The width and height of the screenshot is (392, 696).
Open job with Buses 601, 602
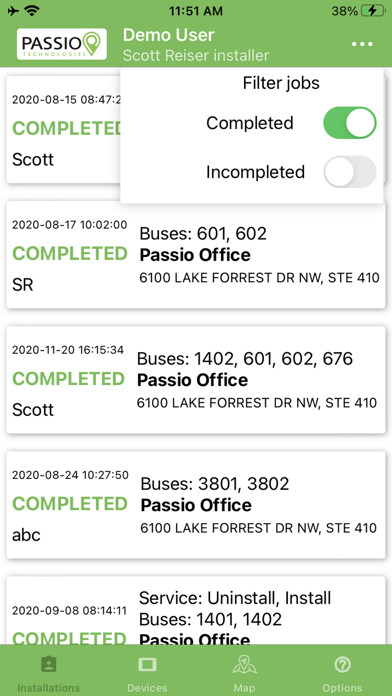coord(196,255)
